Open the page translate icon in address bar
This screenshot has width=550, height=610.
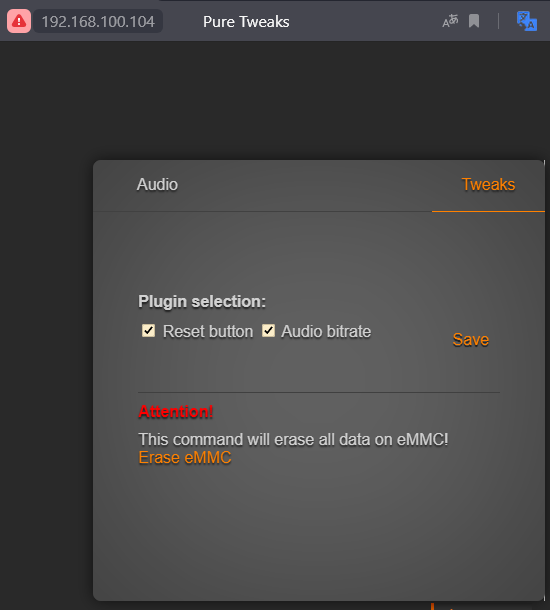click(450, 21)
